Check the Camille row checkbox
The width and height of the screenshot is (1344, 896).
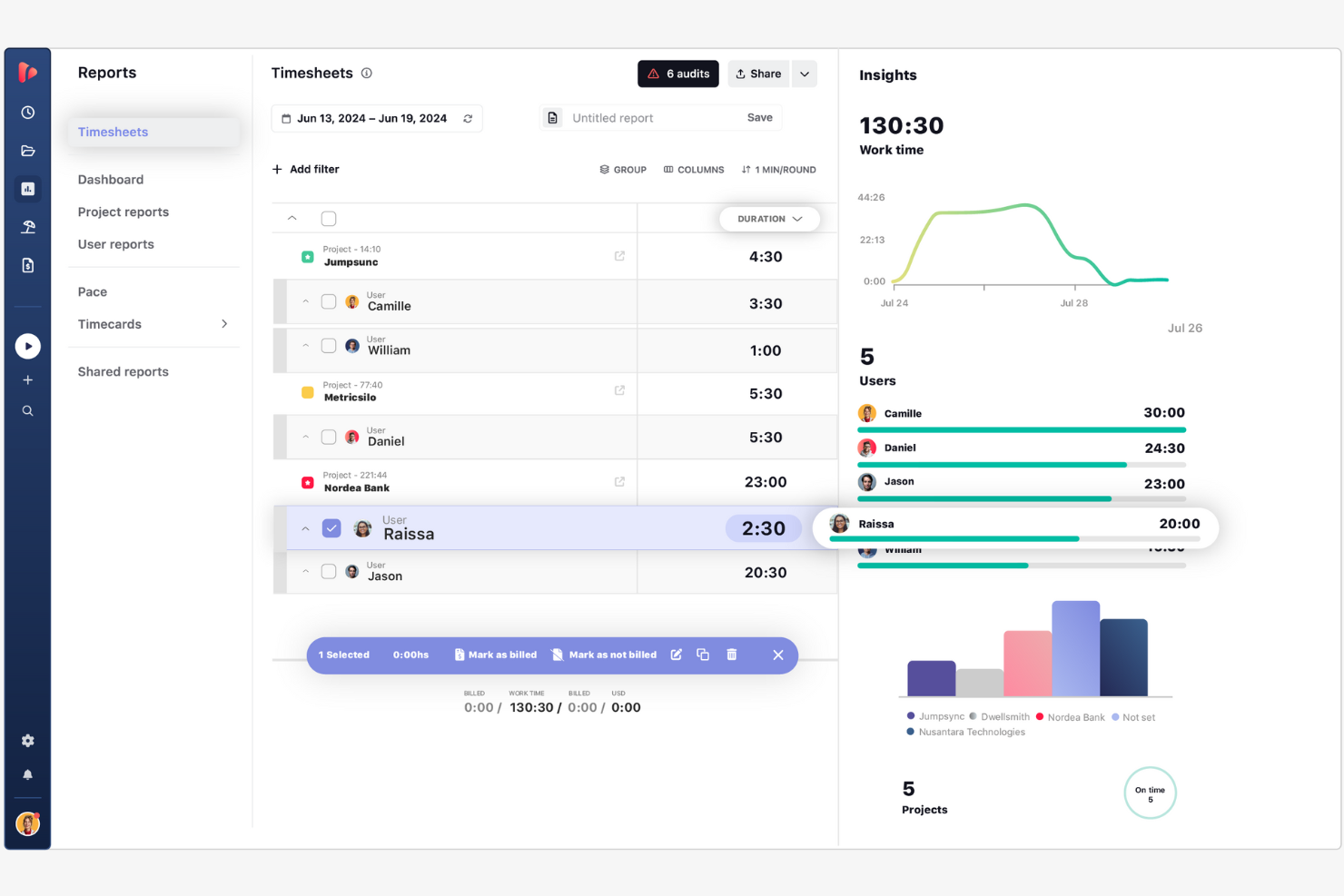coord(329,301)
